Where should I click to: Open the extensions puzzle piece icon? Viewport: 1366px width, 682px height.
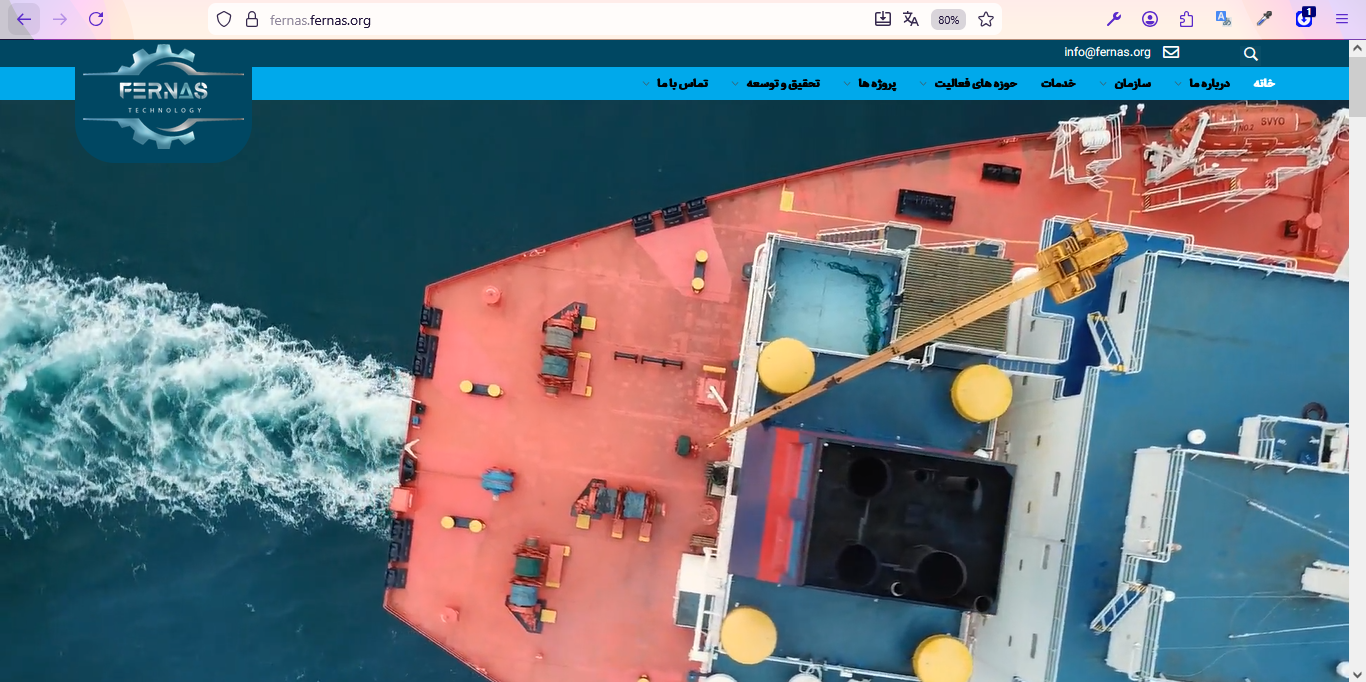(x=1186, y=19)
